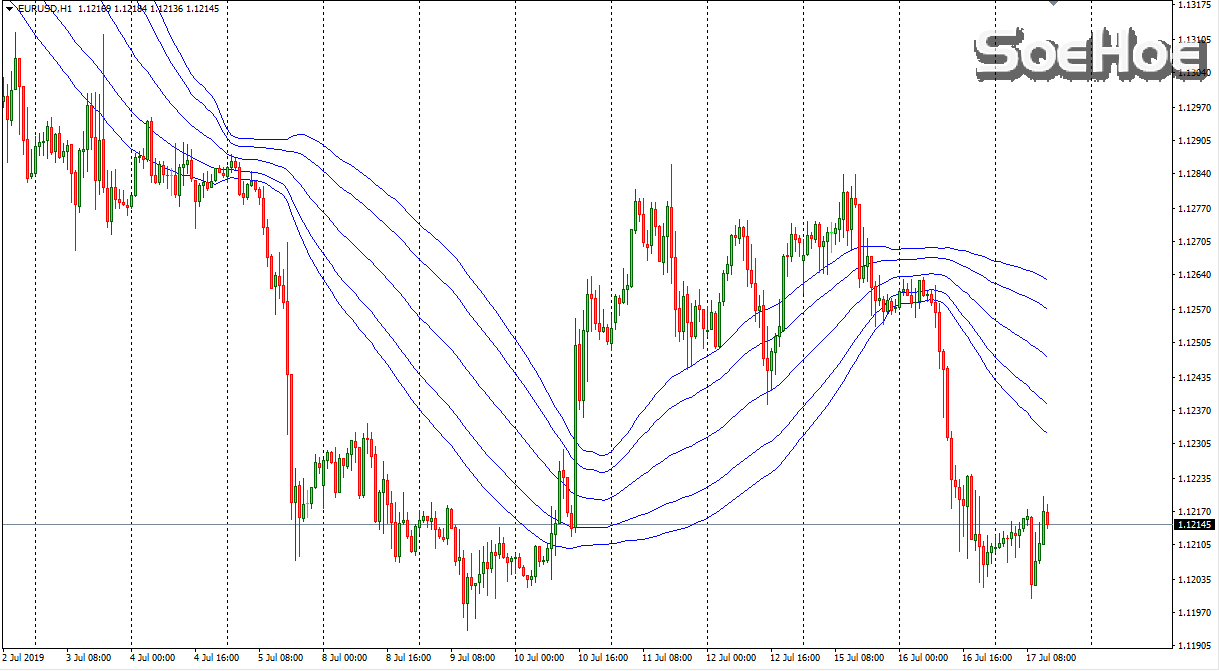This screenshot has width=1219, height=671.
Task: Click the 1.12035 price scale label
Action: pyautogui.click(x=1194, y=579)
